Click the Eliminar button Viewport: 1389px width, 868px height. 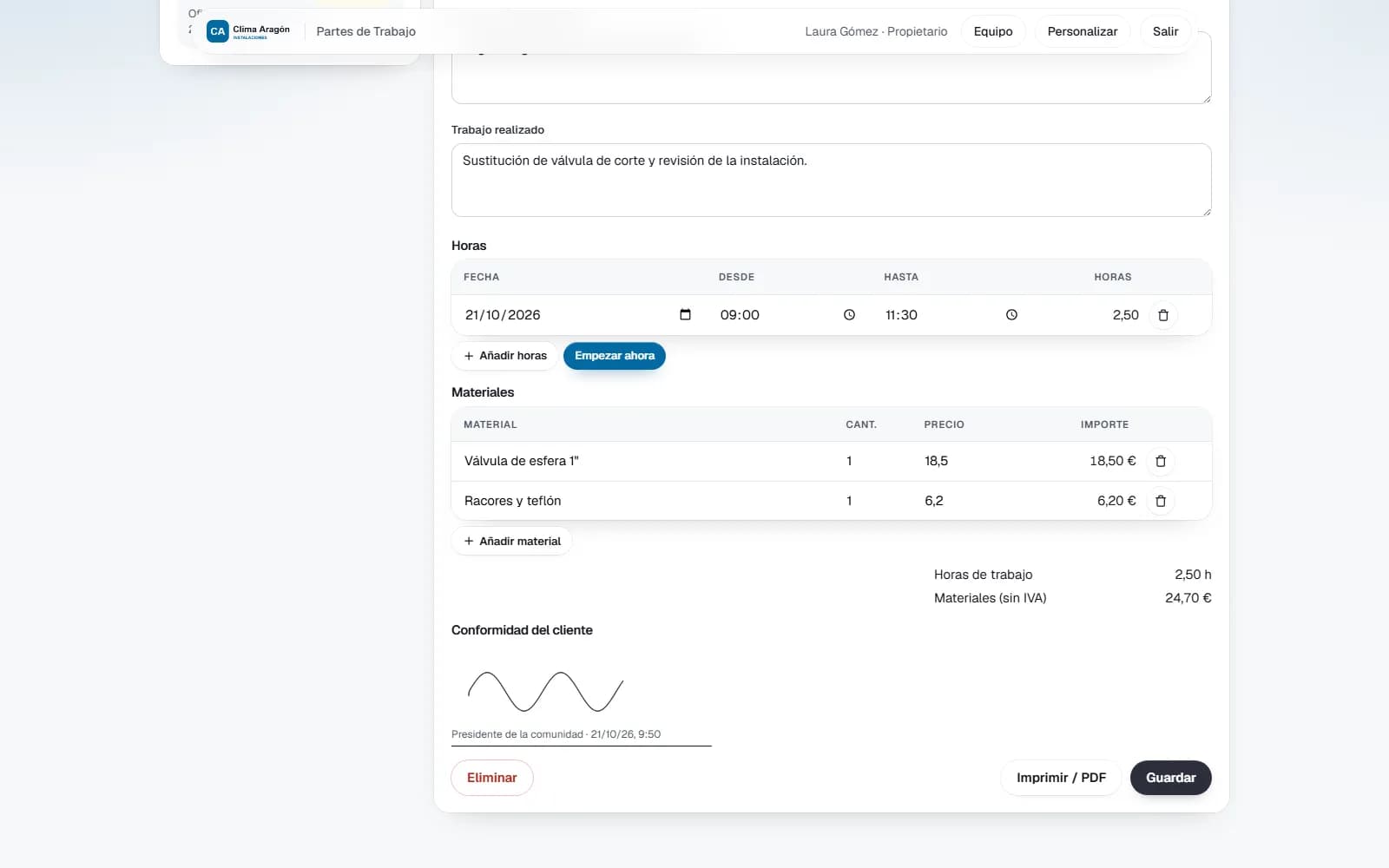[492, 778]
